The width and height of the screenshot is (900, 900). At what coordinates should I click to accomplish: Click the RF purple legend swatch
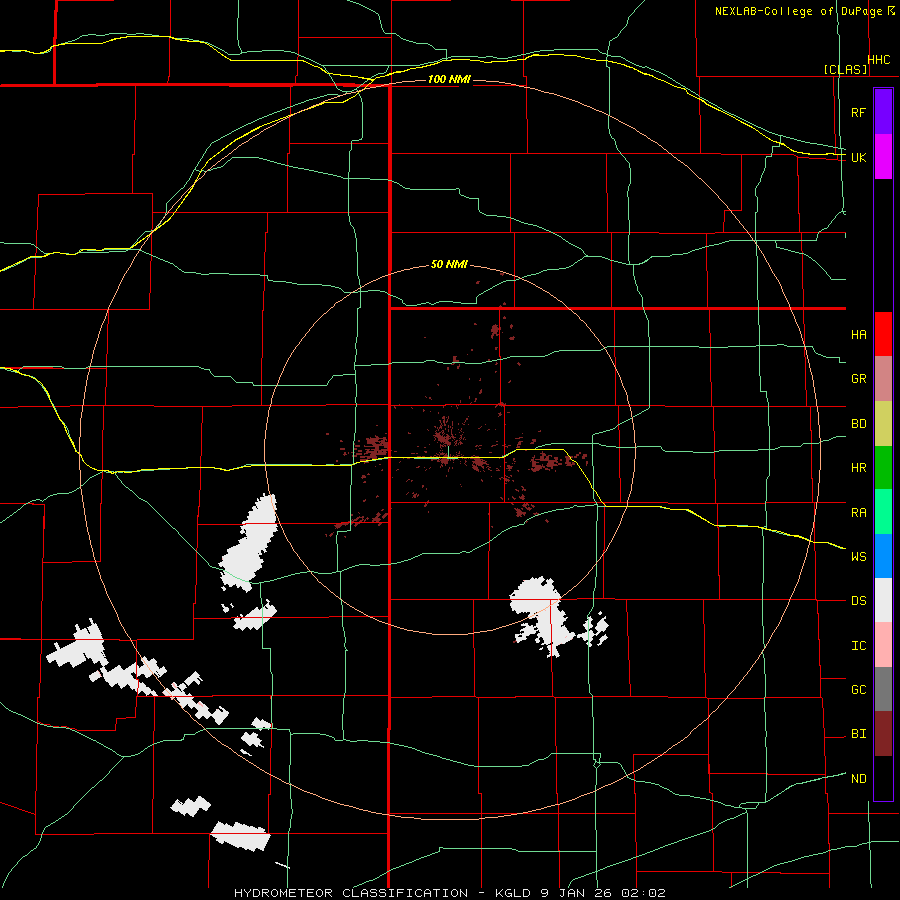(x=883, y=112)
